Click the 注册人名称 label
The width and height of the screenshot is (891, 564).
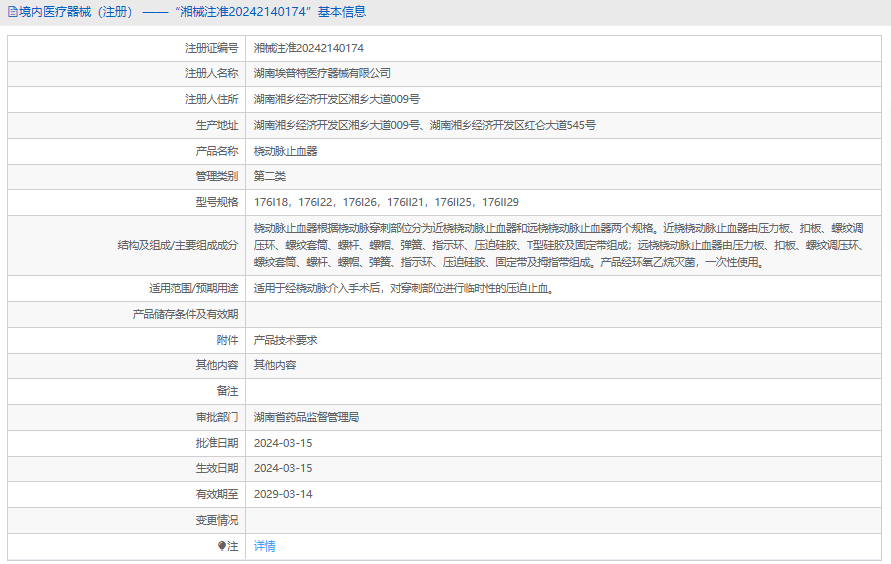[x=211, y=73]
